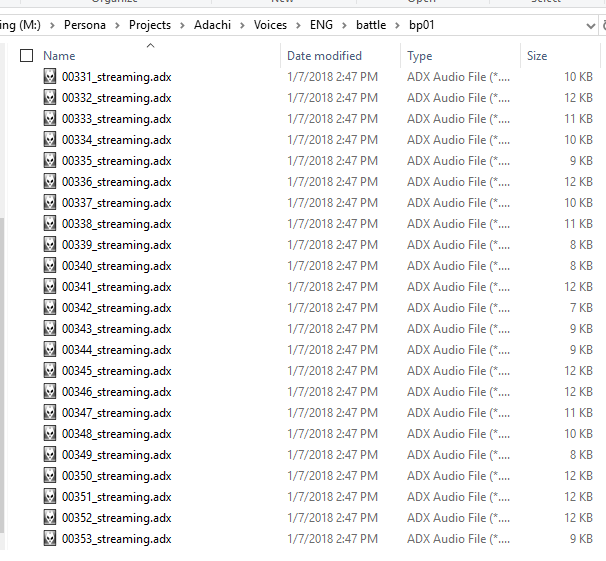Sort files by Date modified column
Image resolution: width=606 pixels, height=561 pixels.
324,56
